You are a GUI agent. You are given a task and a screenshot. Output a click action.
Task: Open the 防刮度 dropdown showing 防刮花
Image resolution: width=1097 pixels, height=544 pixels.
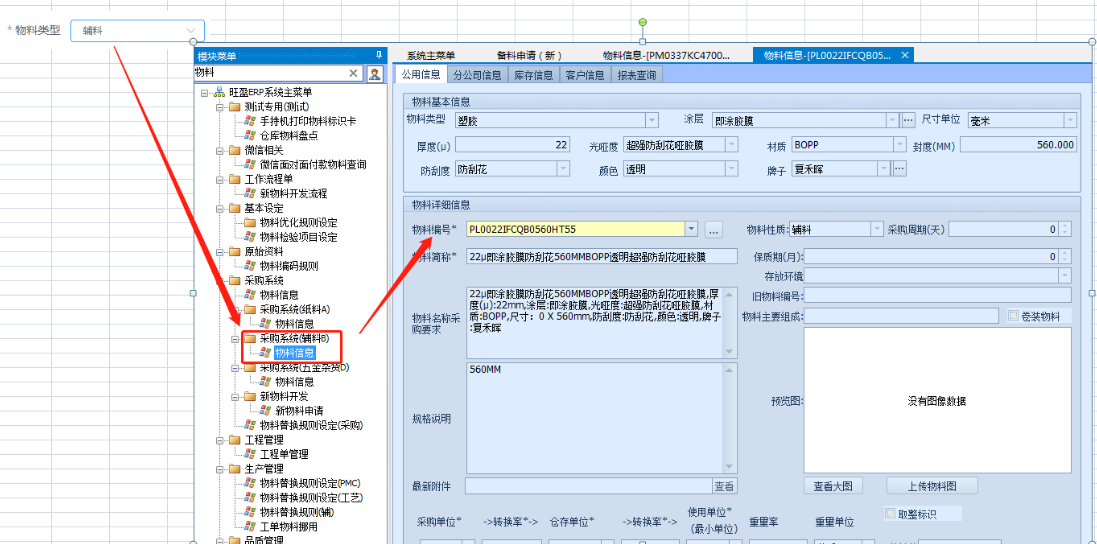click(563, 169)
